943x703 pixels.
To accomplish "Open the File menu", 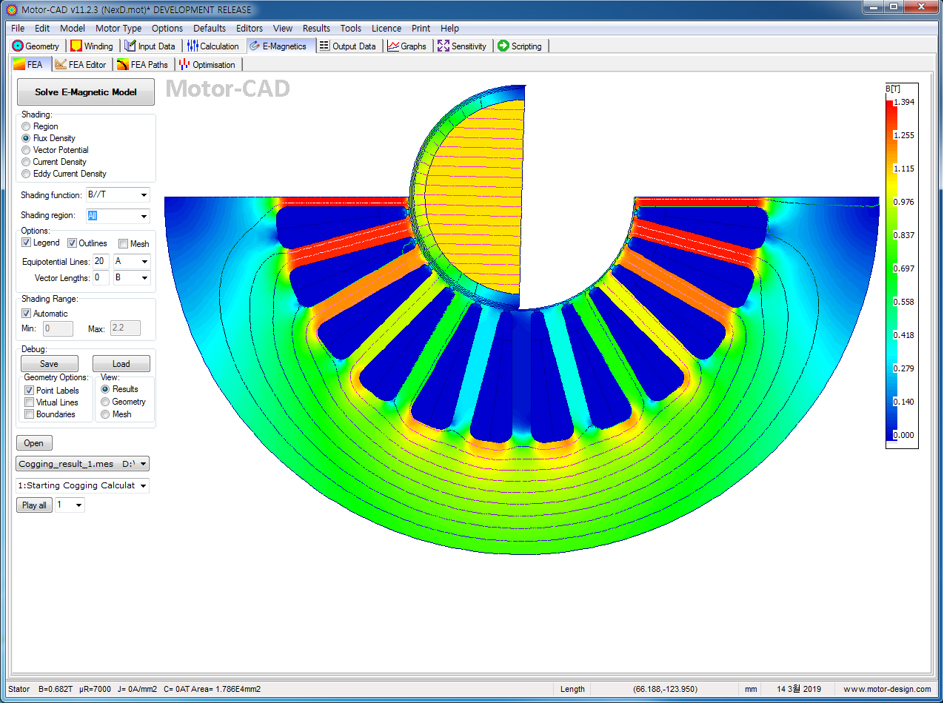I will click(18, 28).
